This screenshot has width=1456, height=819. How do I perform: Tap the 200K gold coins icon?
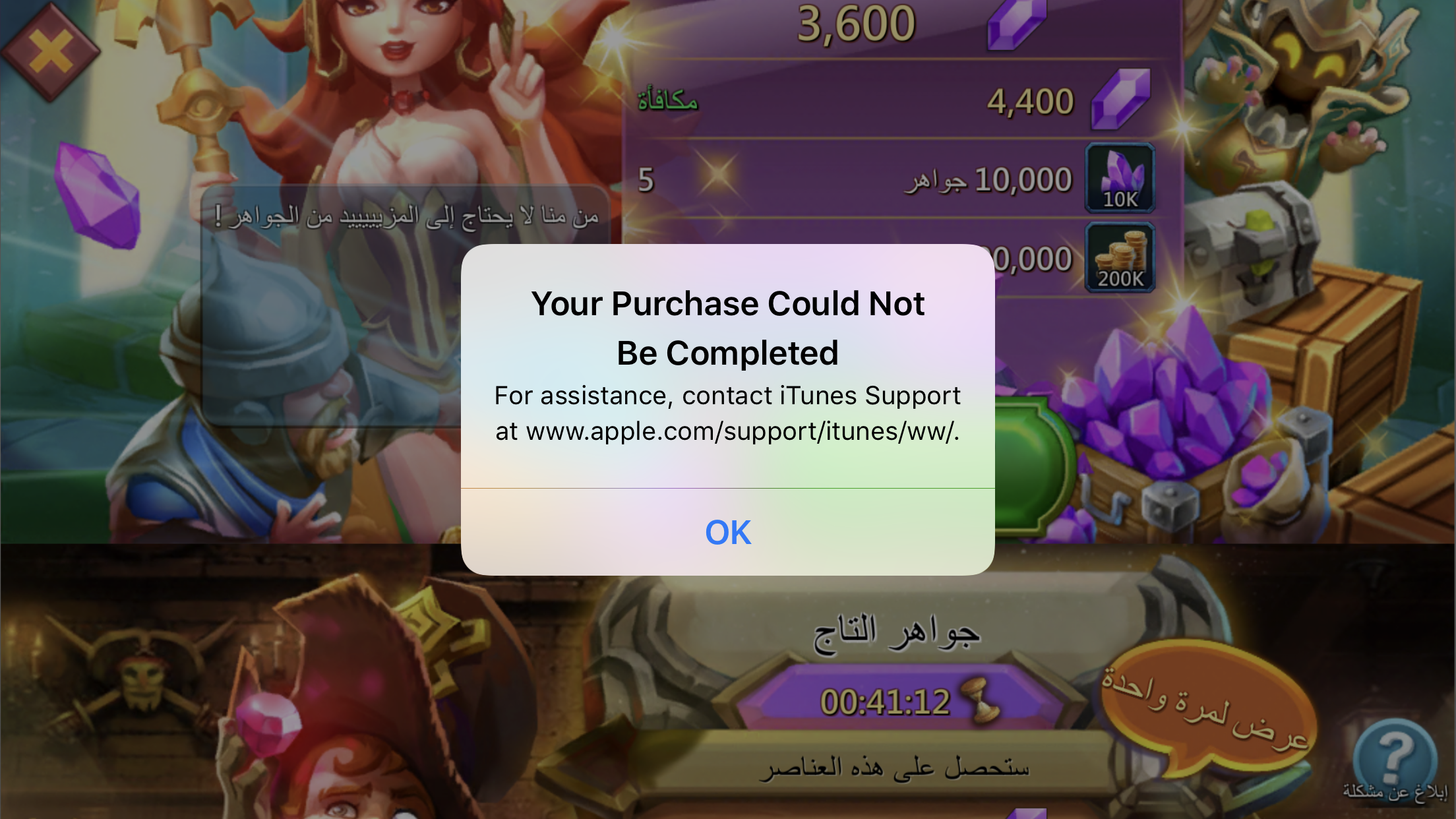(1120, 258)
